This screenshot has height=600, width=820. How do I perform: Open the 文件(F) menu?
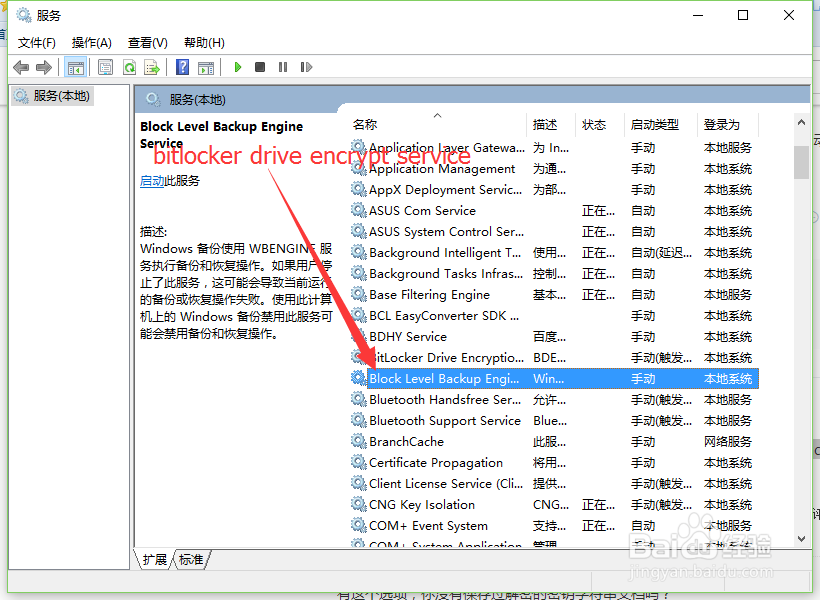pos(37,42)
